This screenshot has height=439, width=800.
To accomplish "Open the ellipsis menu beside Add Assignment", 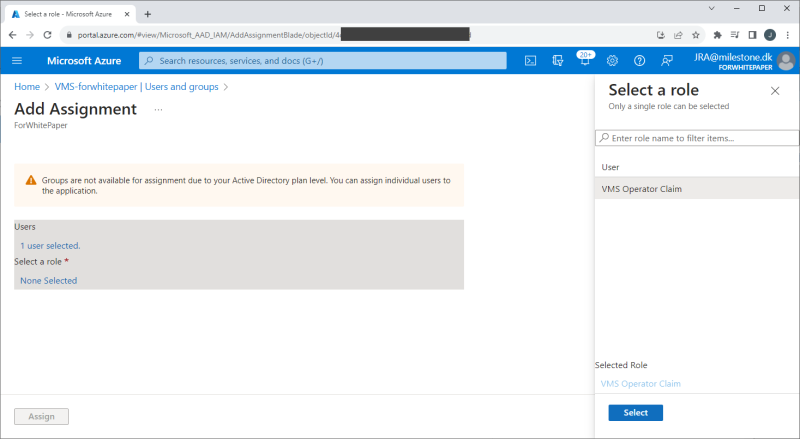I will click(x=158, y=109).
